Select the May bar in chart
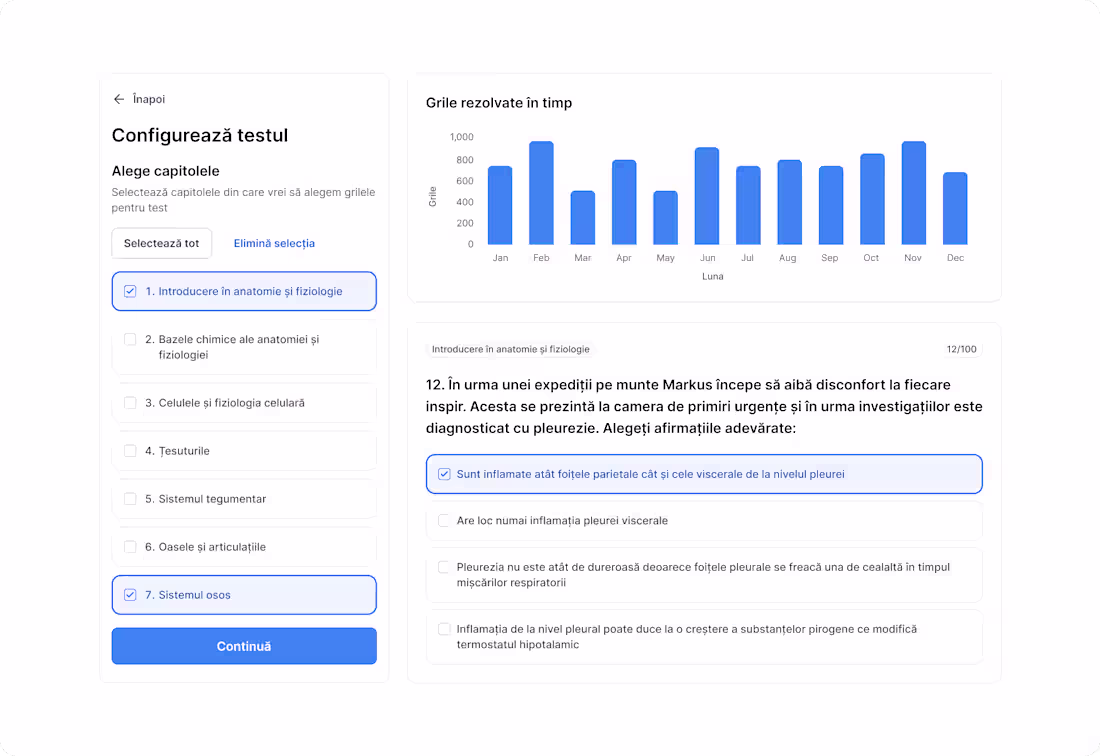Viewport: 1100px width, 756px height. tap(665, 218)
